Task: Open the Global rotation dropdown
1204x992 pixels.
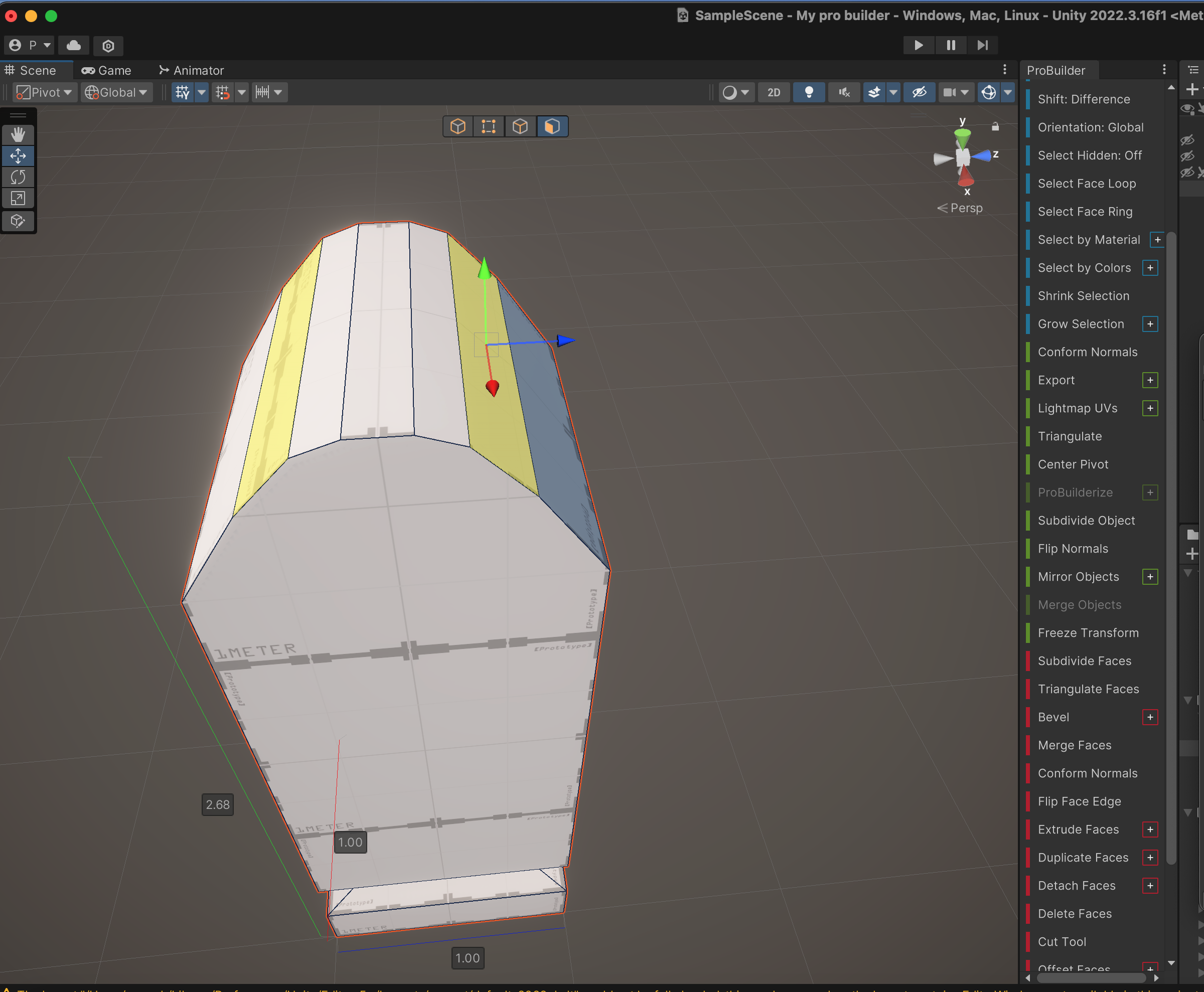Action: (116, 93)
